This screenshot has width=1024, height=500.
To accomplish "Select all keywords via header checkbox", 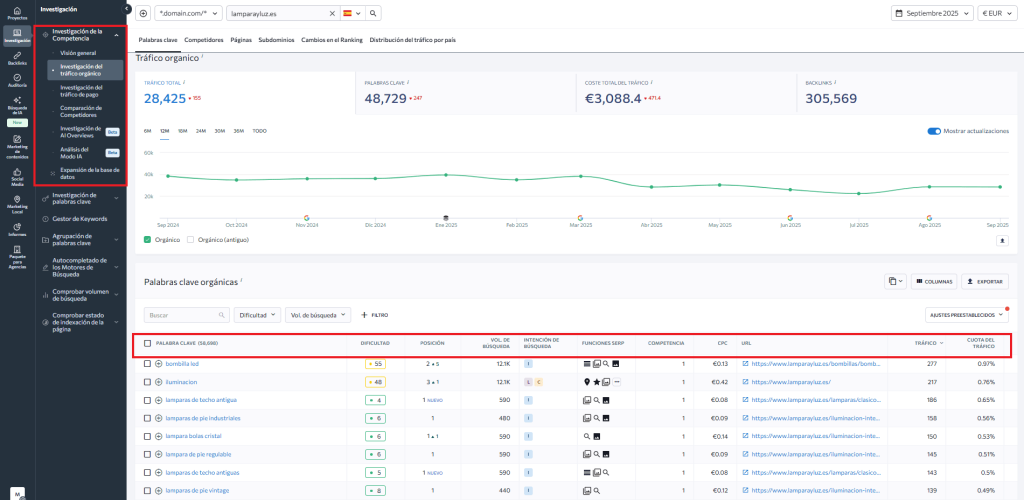I will 148,343.
